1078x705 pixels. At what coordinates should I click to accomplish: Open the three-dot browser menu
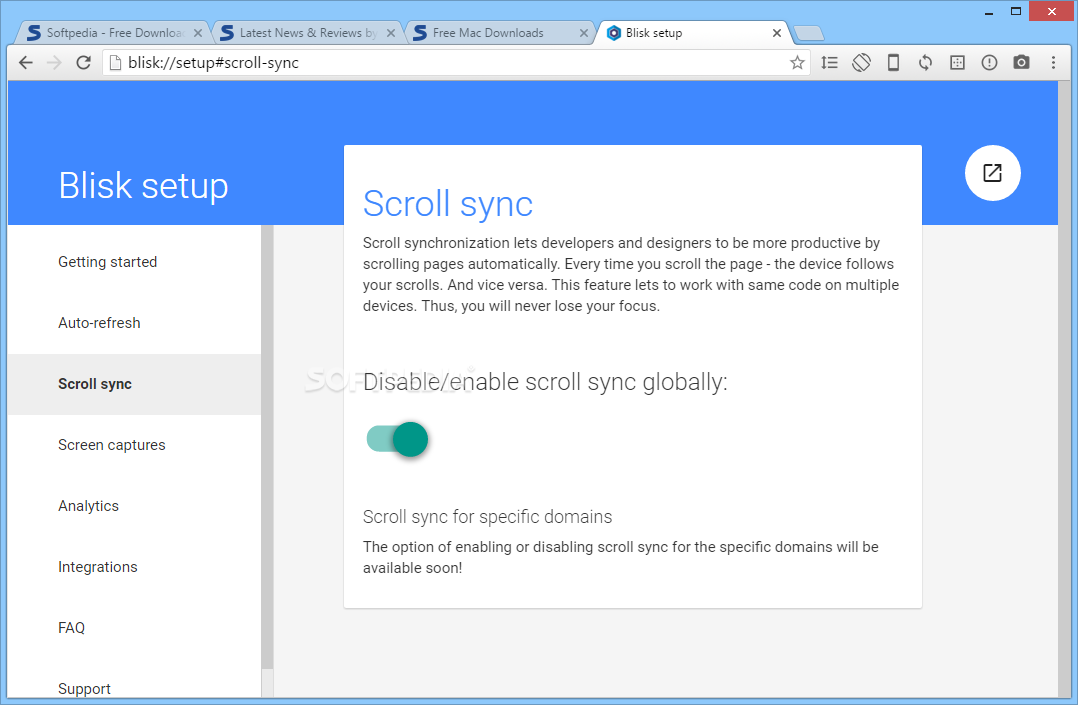pyautogui.click(x=1053, y=63)
